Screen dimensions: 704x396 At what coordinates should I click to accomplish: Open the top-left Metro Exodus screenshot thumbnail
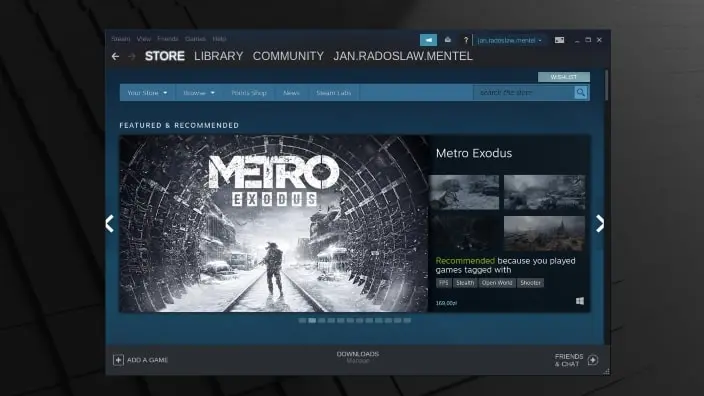(x=464, y=192)
